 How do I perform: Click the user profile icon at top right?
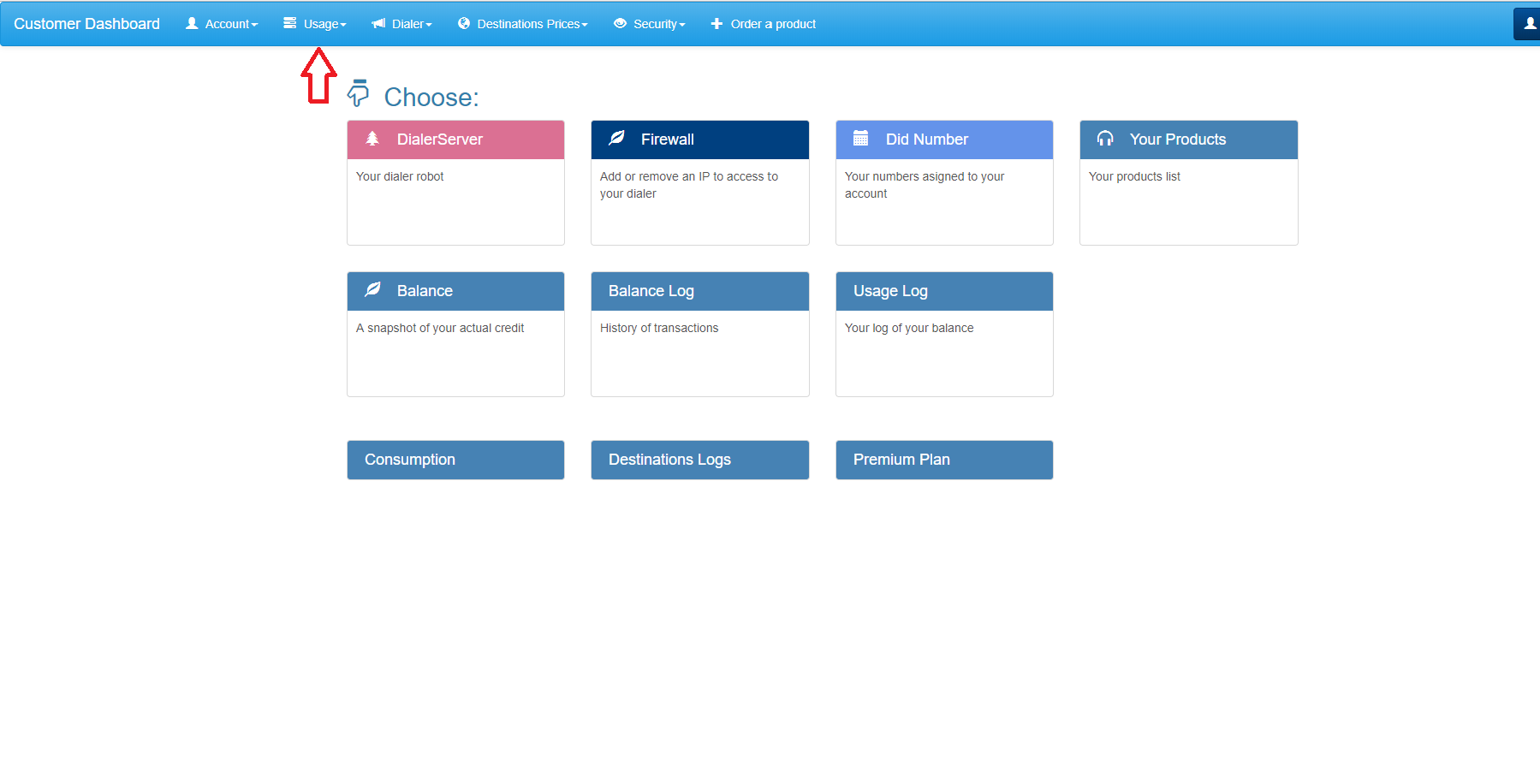[1529, 24]
